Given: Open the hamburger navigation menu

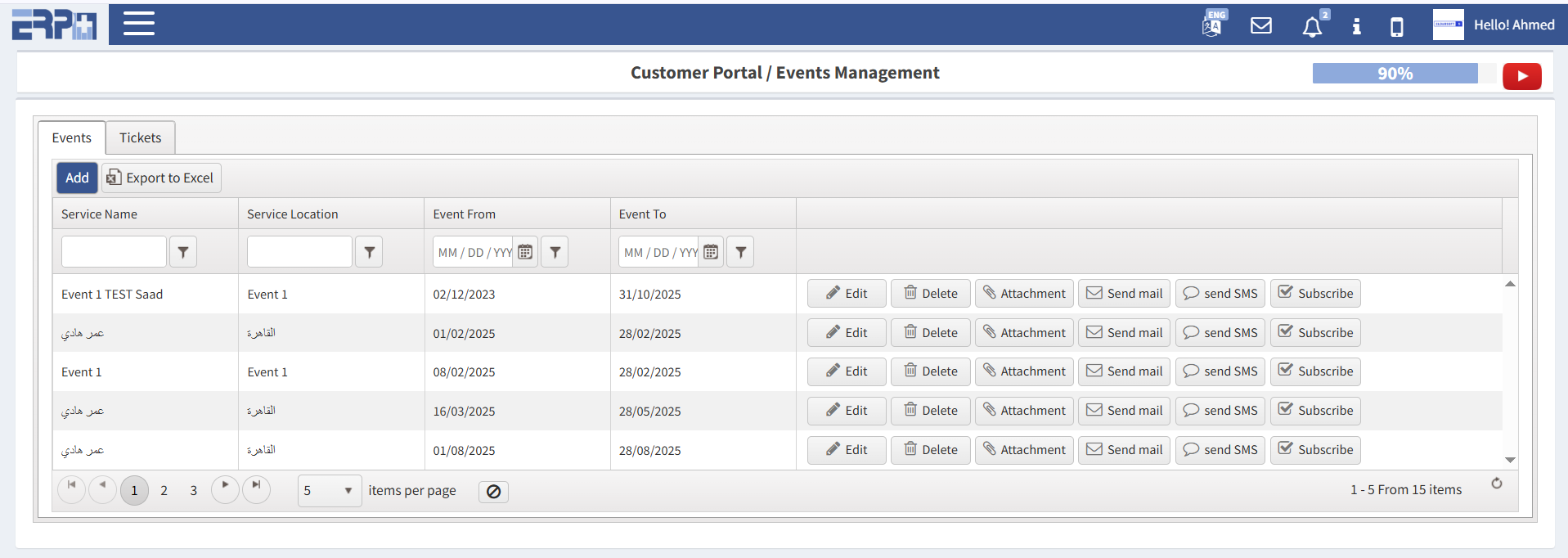Looking at the screenshot, I should coord(138,24).
